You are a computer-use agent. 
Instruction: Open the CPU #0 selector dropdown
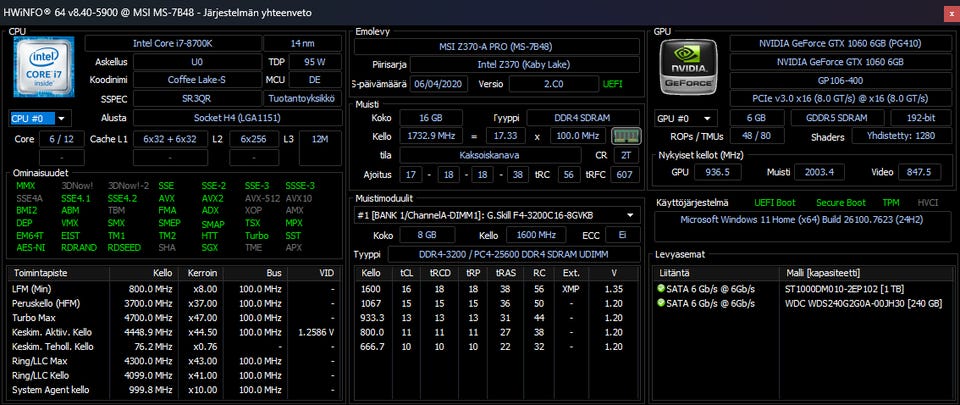[x=40, y=118]
